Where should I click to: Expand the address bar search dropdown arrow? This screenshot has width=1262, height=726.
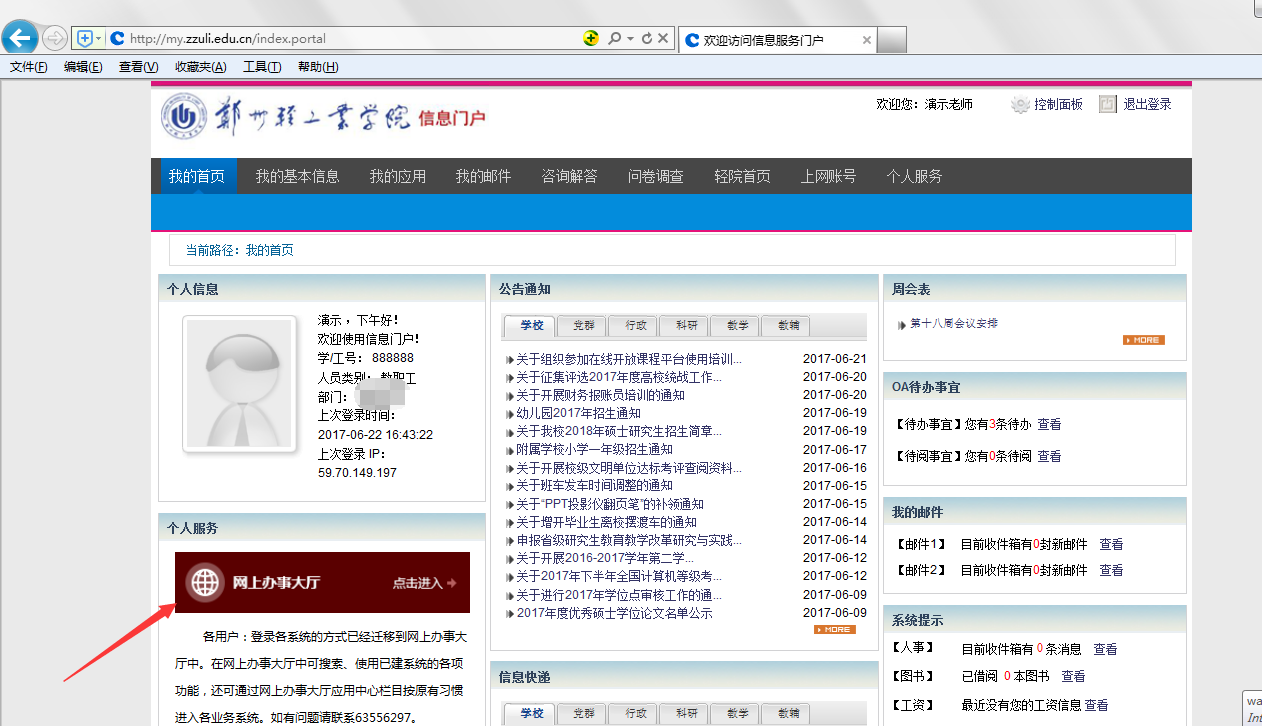(x=630, y=39)
